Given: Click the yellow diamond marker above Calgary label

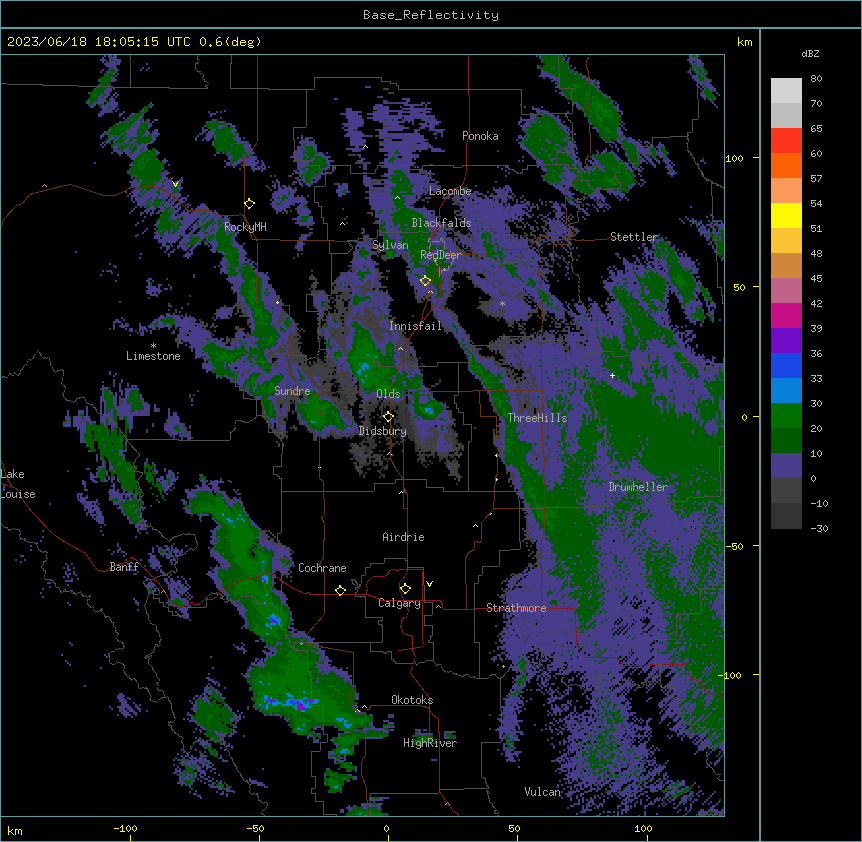Looking at the screenshot, I should click(x=406, y=589).
